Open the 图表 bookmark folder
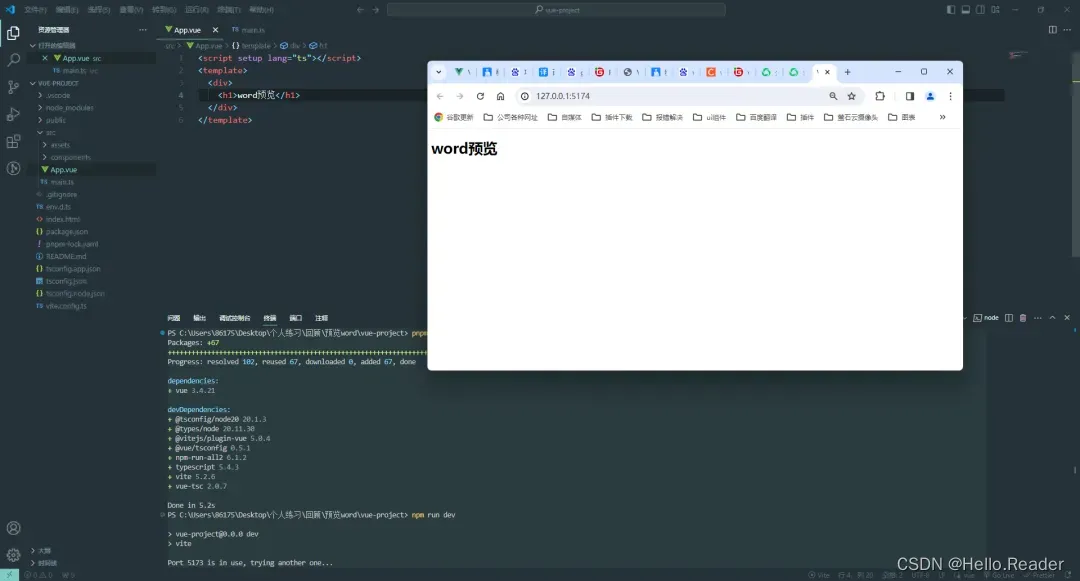The height and width of the screenshot is (581, 1080). 902,117
